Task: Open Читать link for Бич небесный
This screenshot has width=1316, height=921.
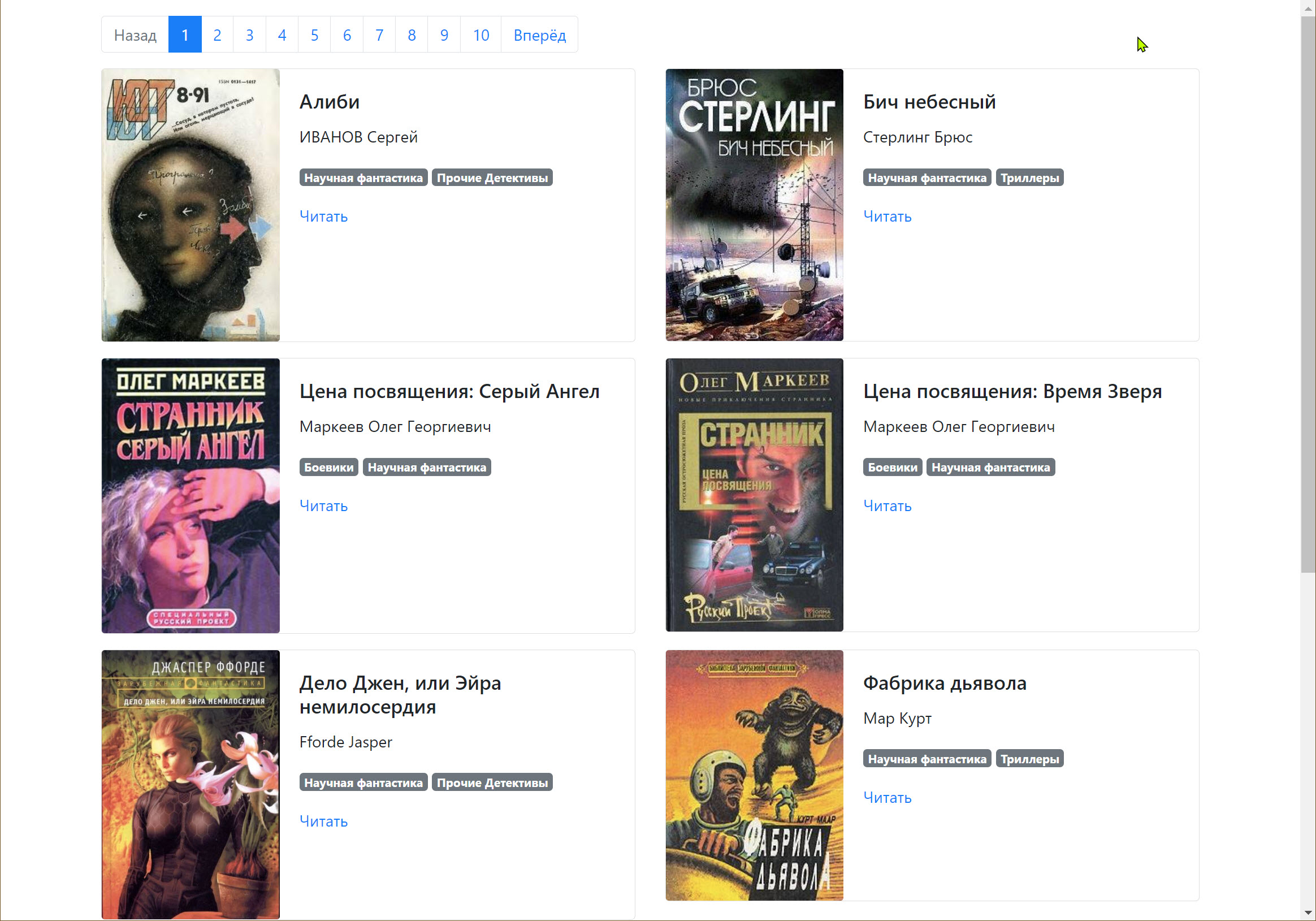Action: tap(887, 216)
